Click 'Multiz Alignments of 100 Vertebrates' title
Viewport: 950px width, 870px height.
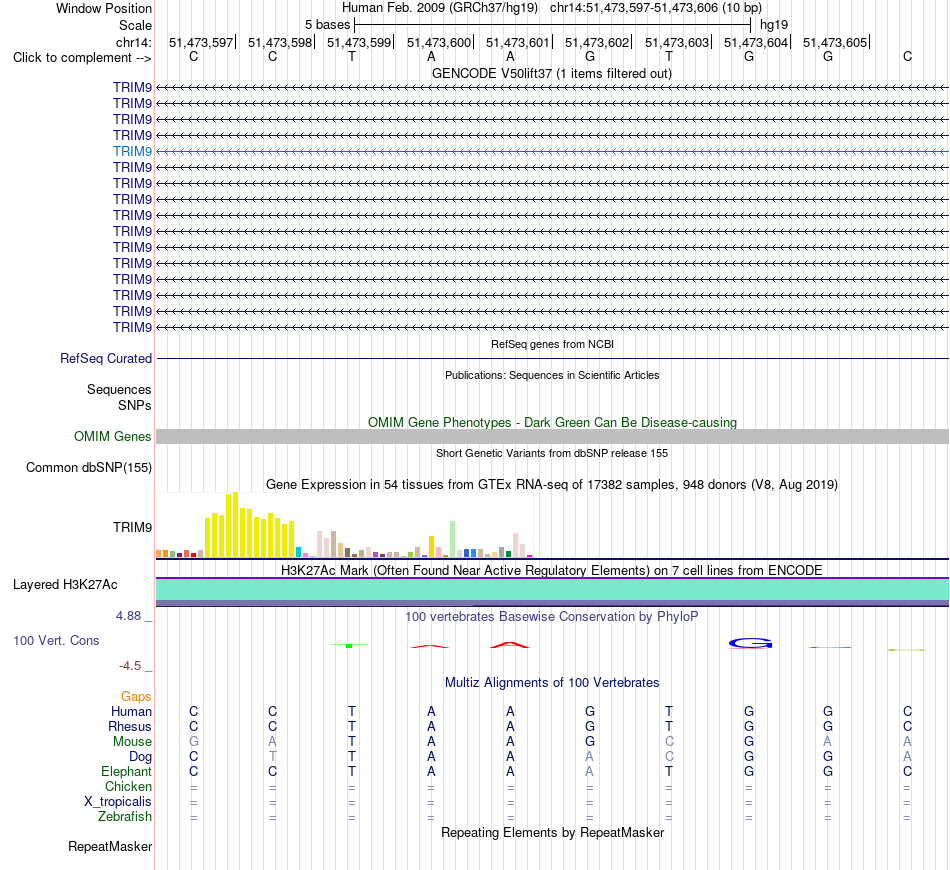tap(552, 683)
